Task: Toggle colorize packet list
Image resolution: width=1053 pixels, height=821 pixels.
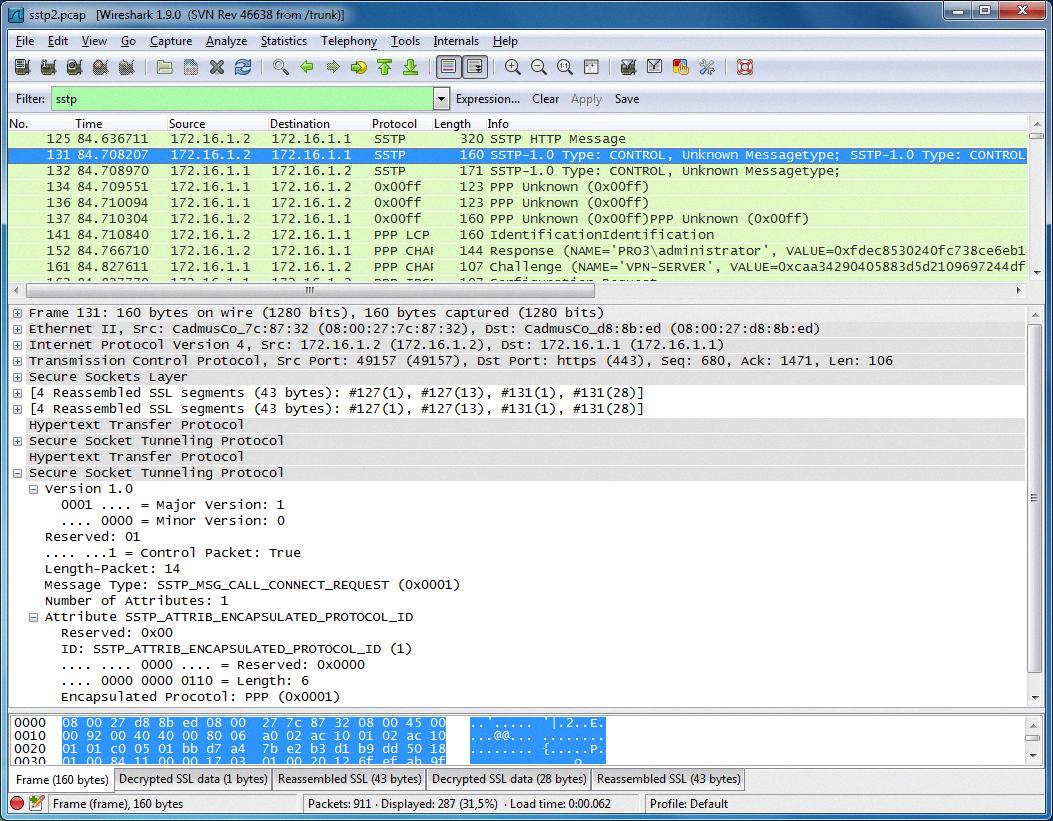Action: [x=449, y=67]
